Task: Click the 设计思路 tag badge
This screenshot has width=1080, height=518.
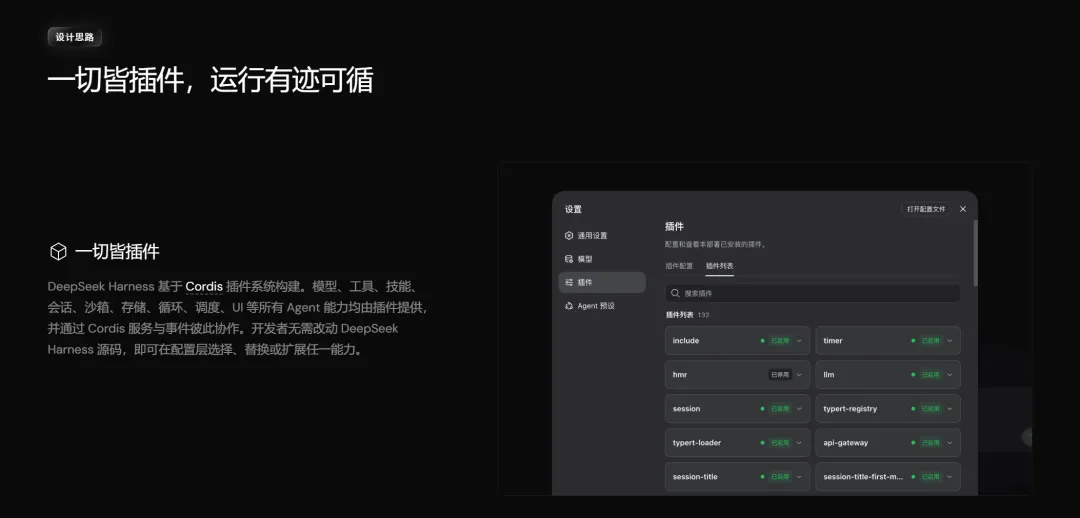Action: coord(74,37)
